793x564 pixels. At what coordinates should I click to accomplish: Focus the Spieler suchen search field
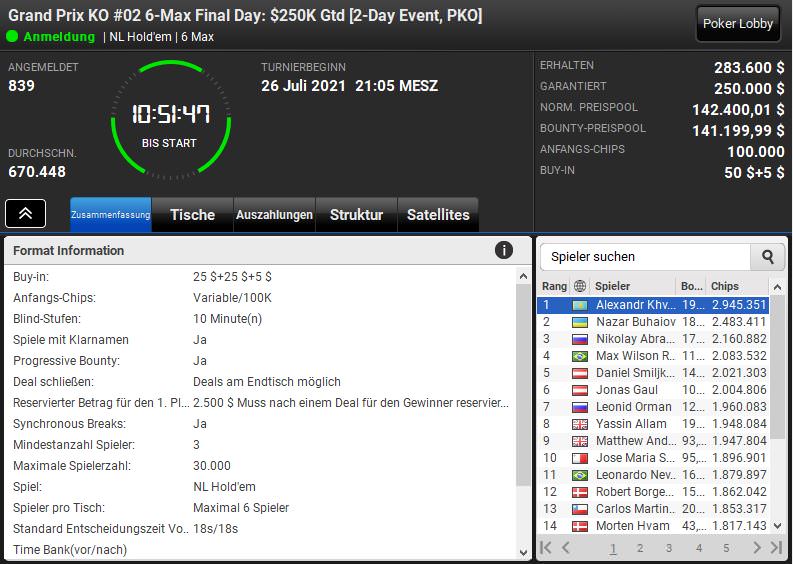click(646, 256)
